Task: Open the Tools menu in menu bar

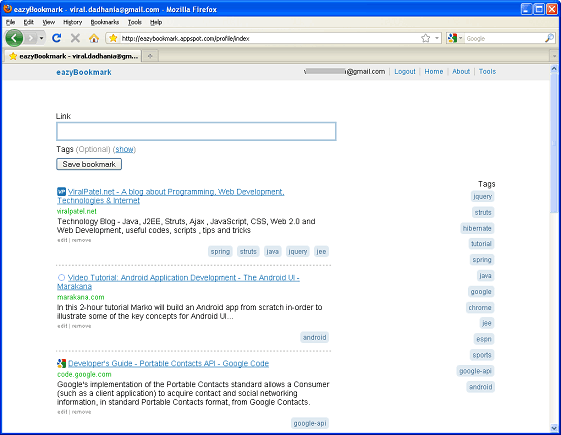Action: tap(135, 22)
